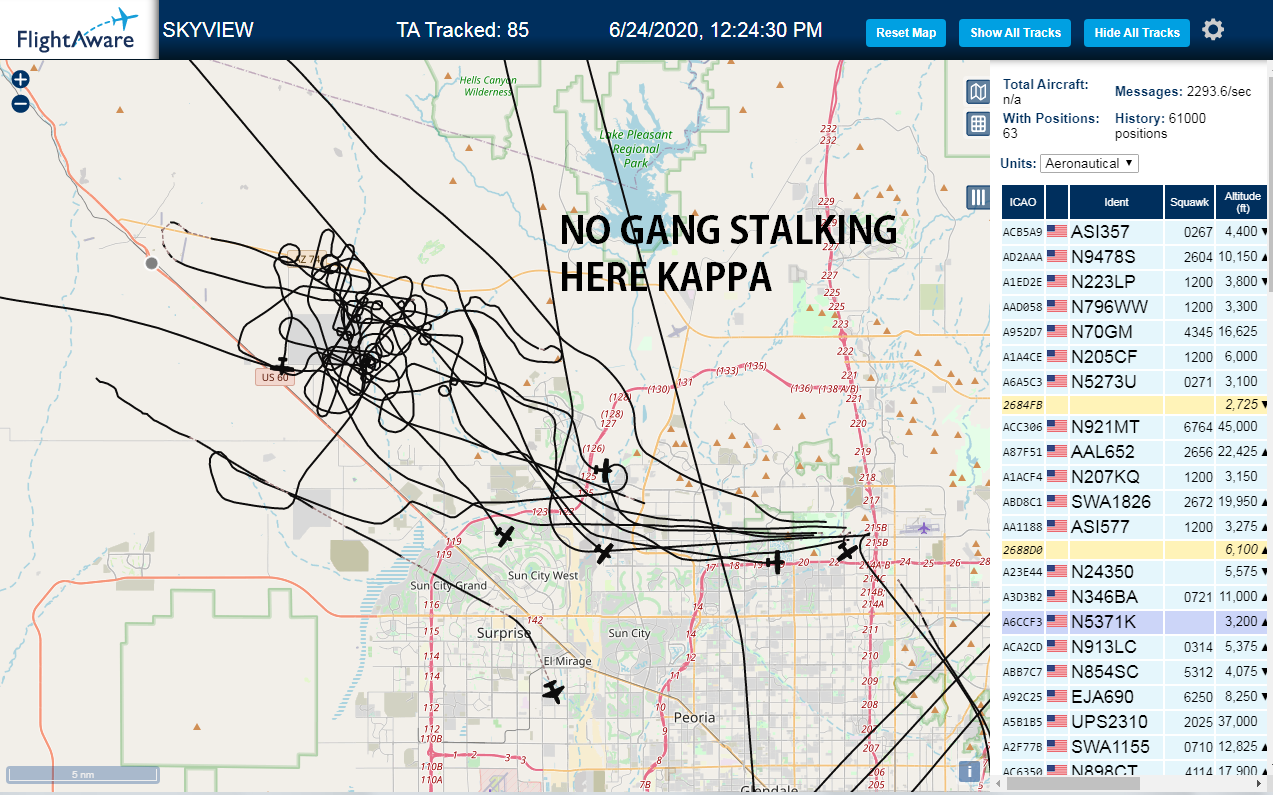Select the N9478S aircraft row

(1134, 257)
